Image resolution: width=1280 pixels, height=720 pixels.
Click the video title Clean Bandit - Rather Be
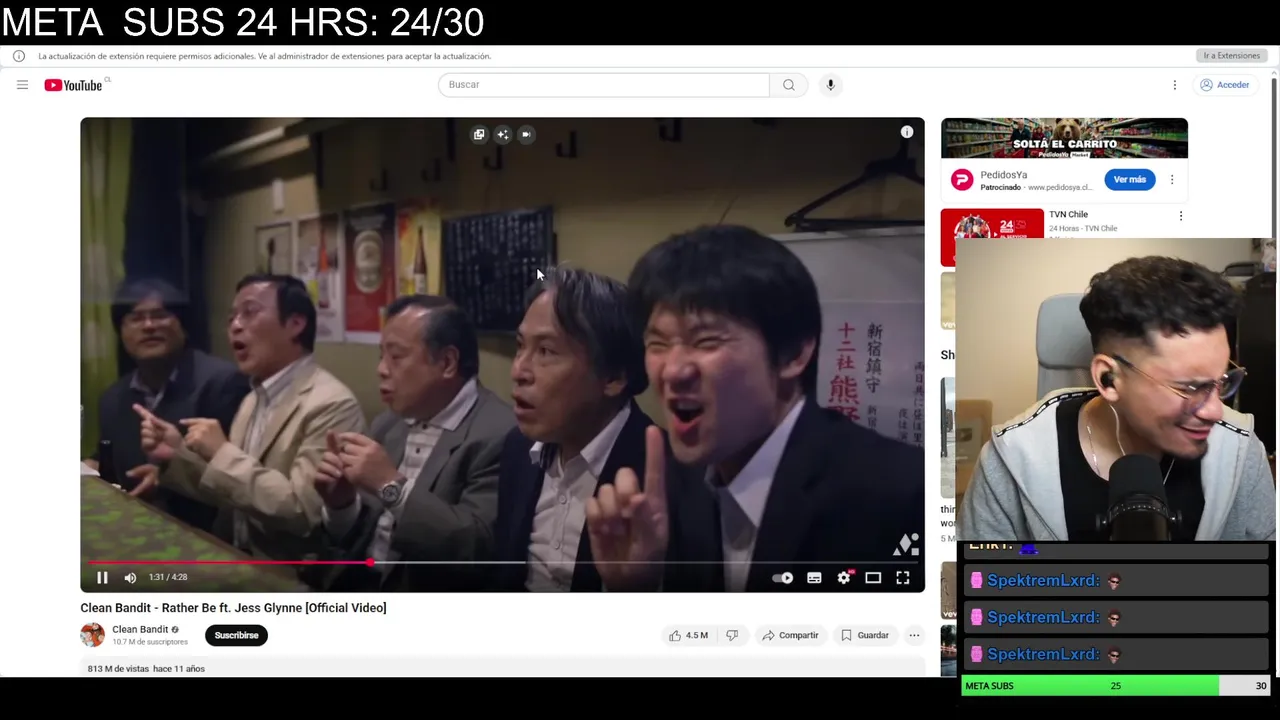(233, 608)
